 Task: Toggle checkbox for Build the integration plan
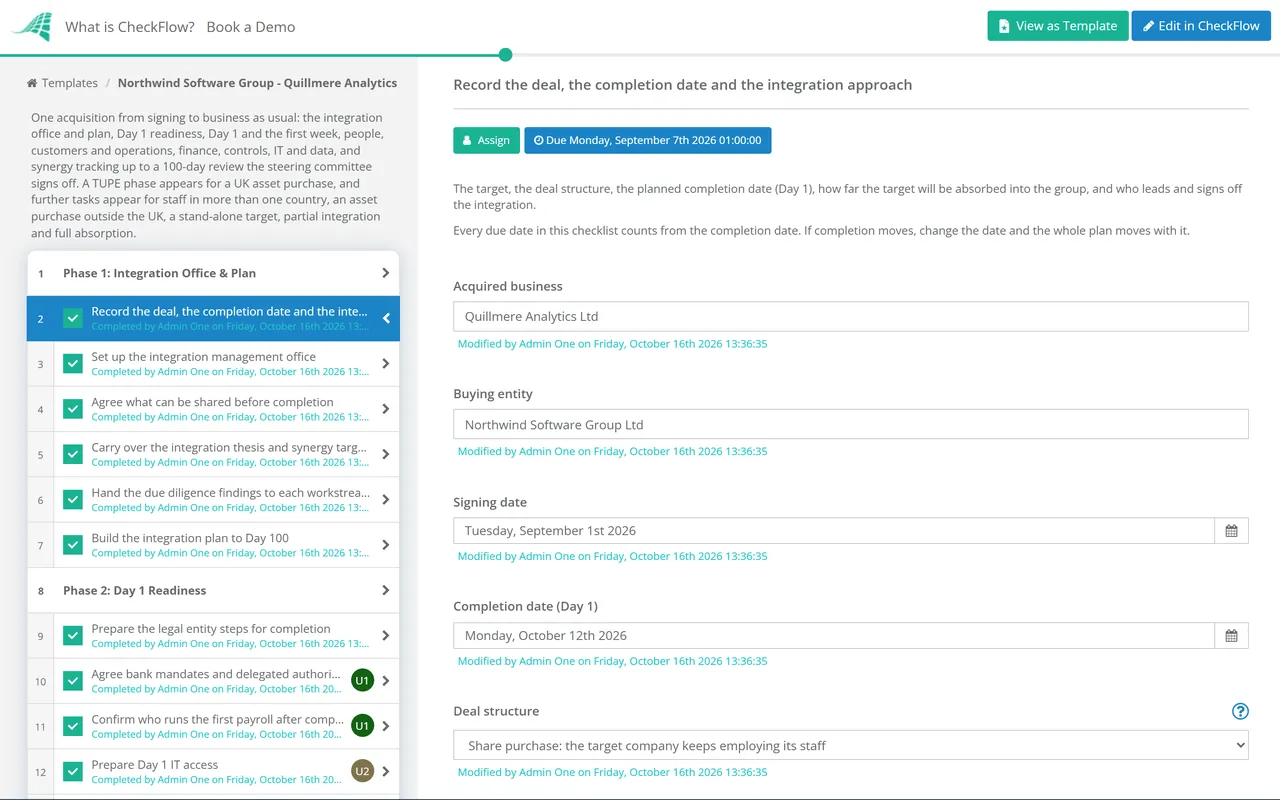[73, 545]
